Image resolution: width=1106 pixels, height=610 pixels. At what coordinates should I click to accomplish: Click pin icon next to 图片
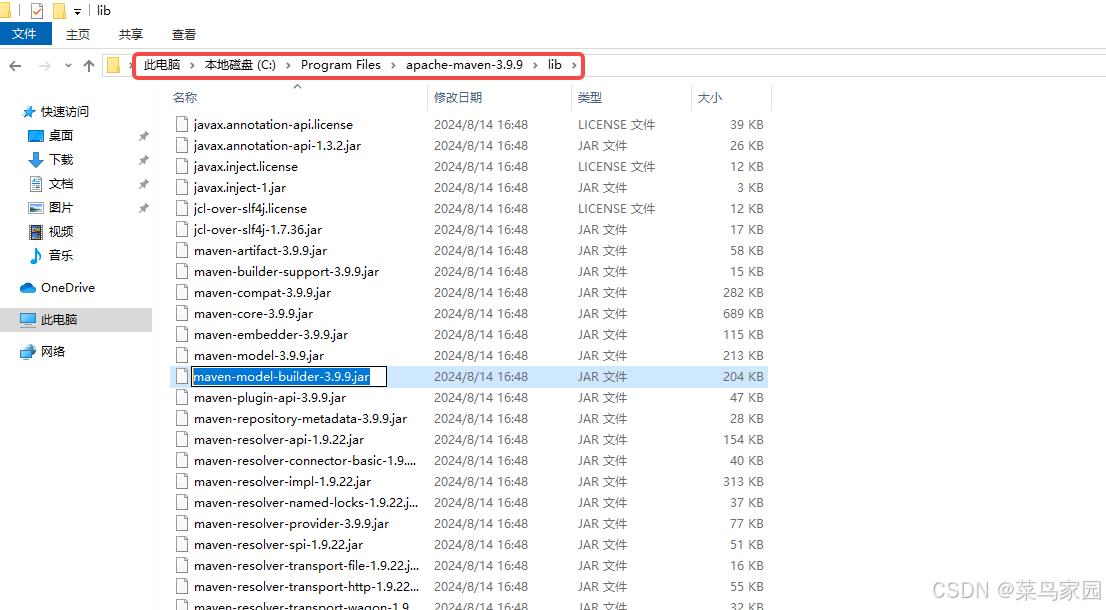click(x=143, y=208)
